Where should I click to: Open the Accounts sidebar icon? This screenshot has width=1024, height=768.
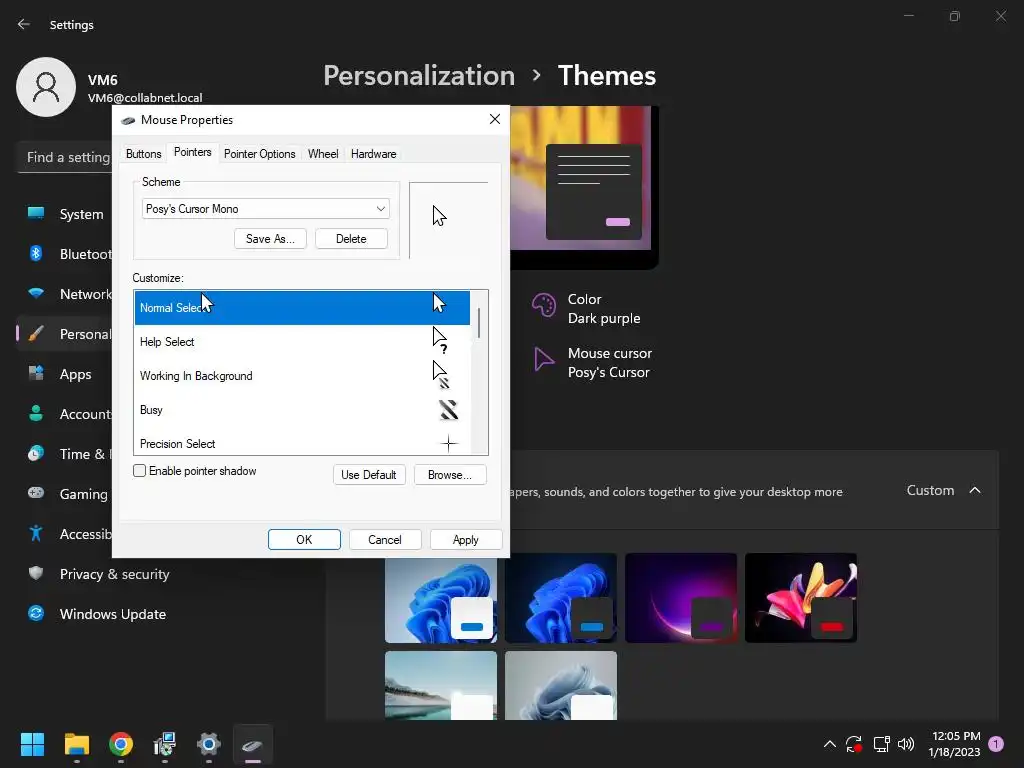point(36,413)
